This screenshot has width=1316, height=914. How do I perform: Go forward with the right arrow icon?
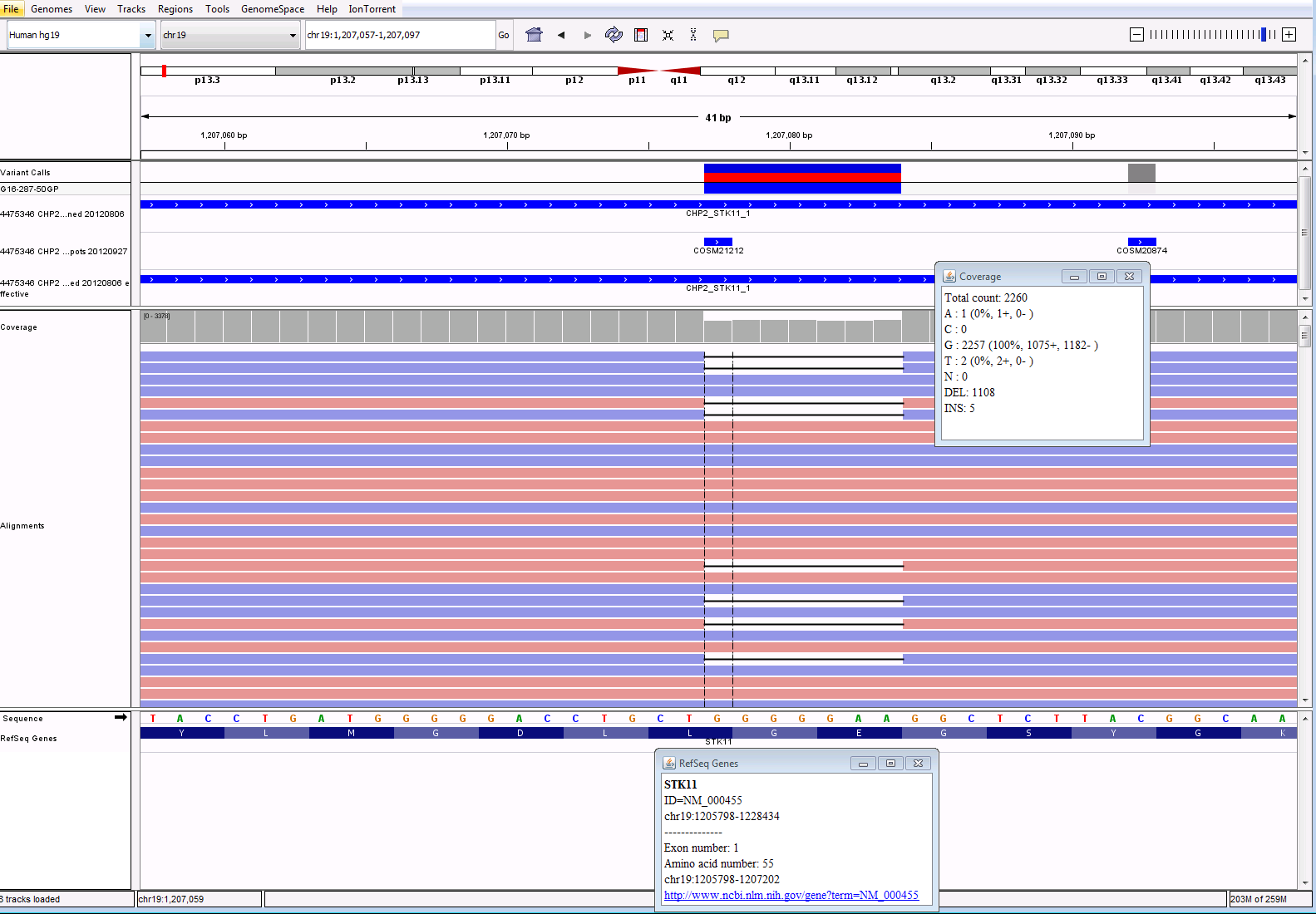click(x=588, y=35)
